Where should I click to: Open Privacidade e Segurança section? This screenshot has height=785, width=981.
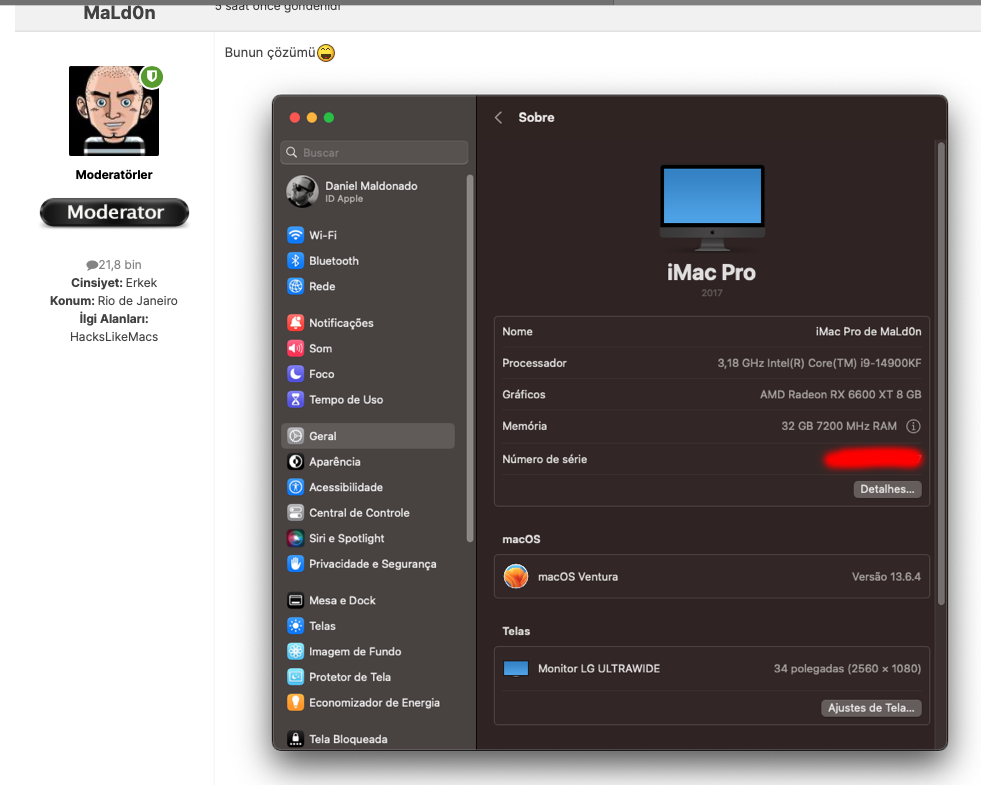pyautogui.click(x=371, y=564)
